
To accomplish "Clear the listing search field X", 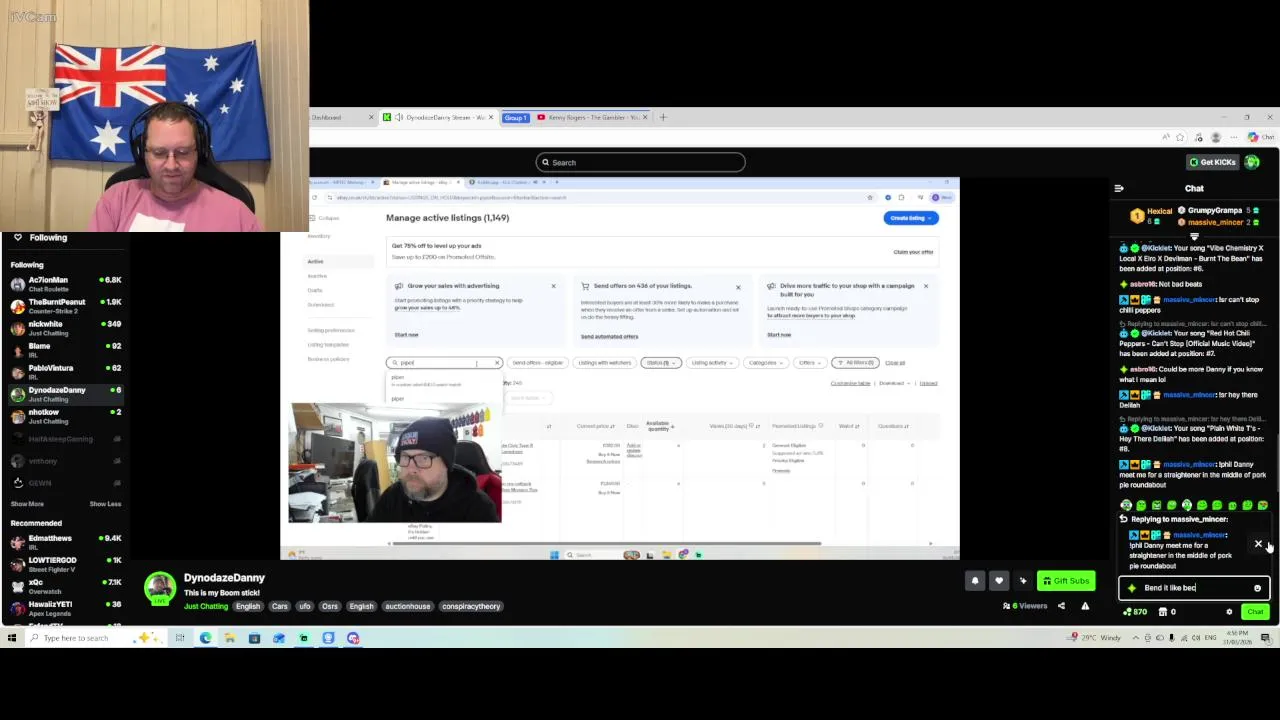I will coord(497,363).
